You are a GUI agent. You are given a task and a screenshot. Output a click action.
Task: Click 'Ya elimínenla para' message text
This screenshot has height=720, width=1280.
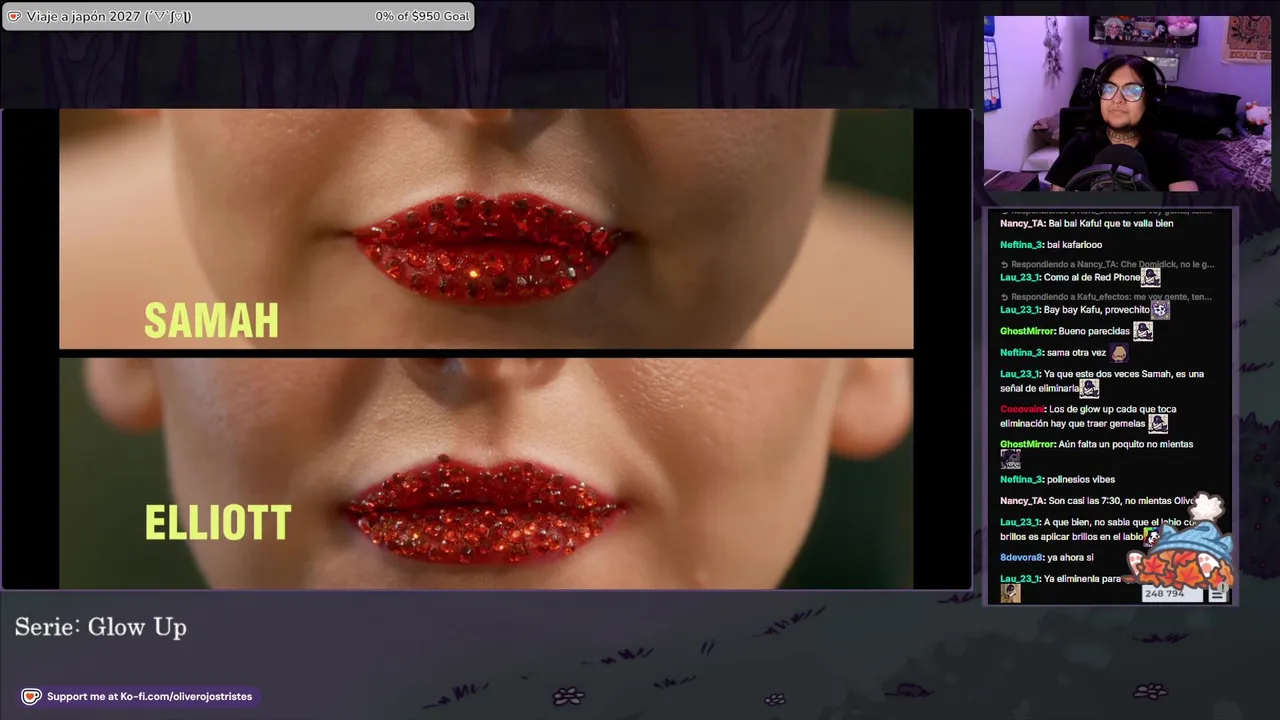[x=1083, y=578]
